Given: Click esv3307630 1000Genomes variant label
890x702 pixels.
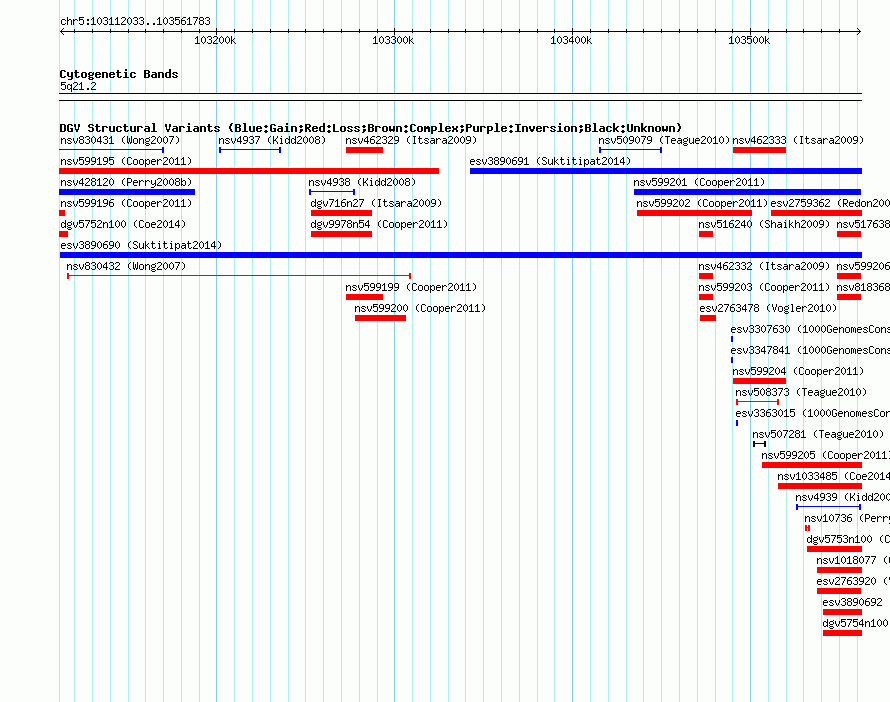Looking at the screenshot, I should (x=810, y=329).
